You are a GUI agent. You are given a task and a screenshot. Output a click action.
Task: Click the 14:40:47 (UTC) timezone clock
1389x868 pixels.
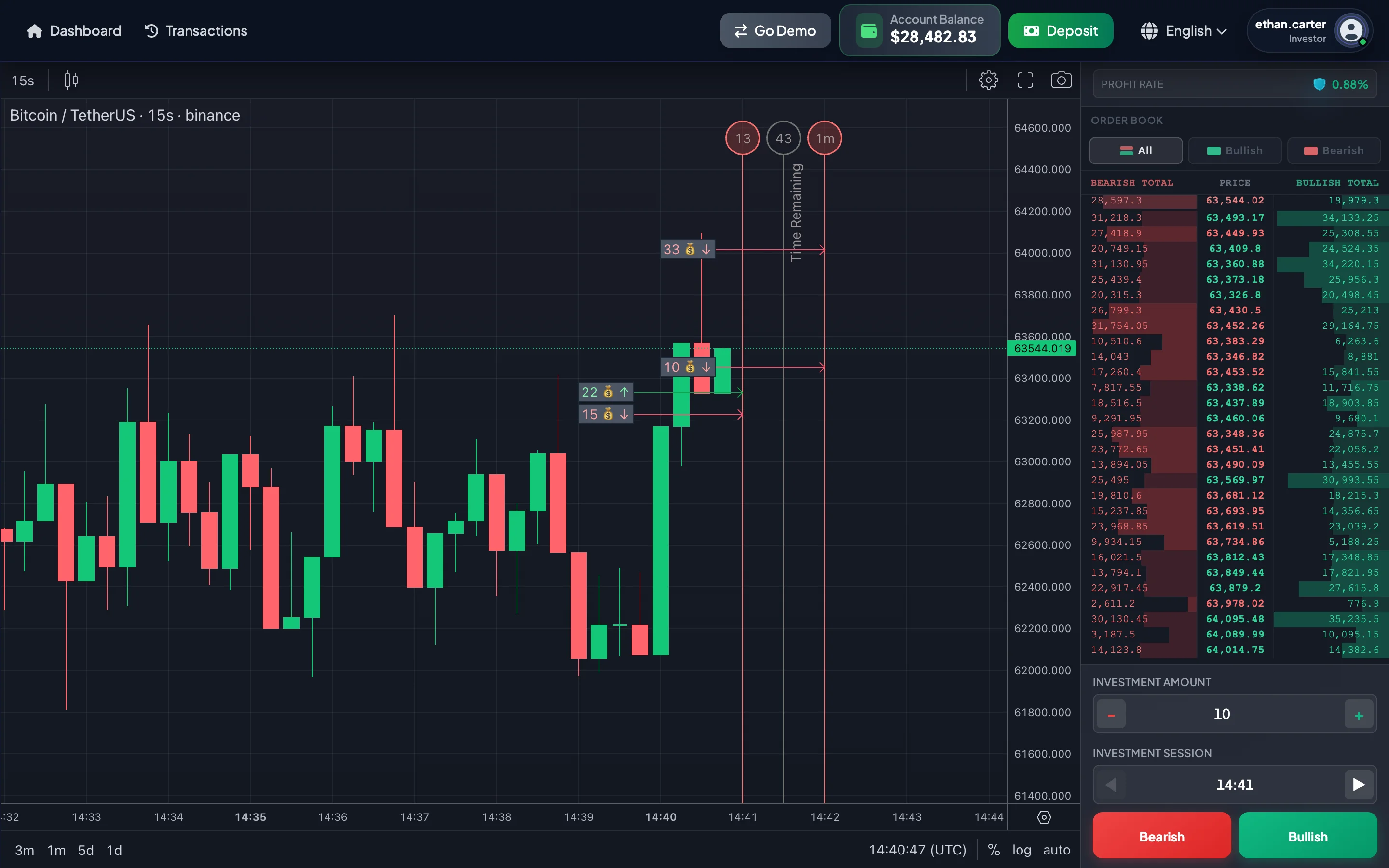[x=917, y=850]
